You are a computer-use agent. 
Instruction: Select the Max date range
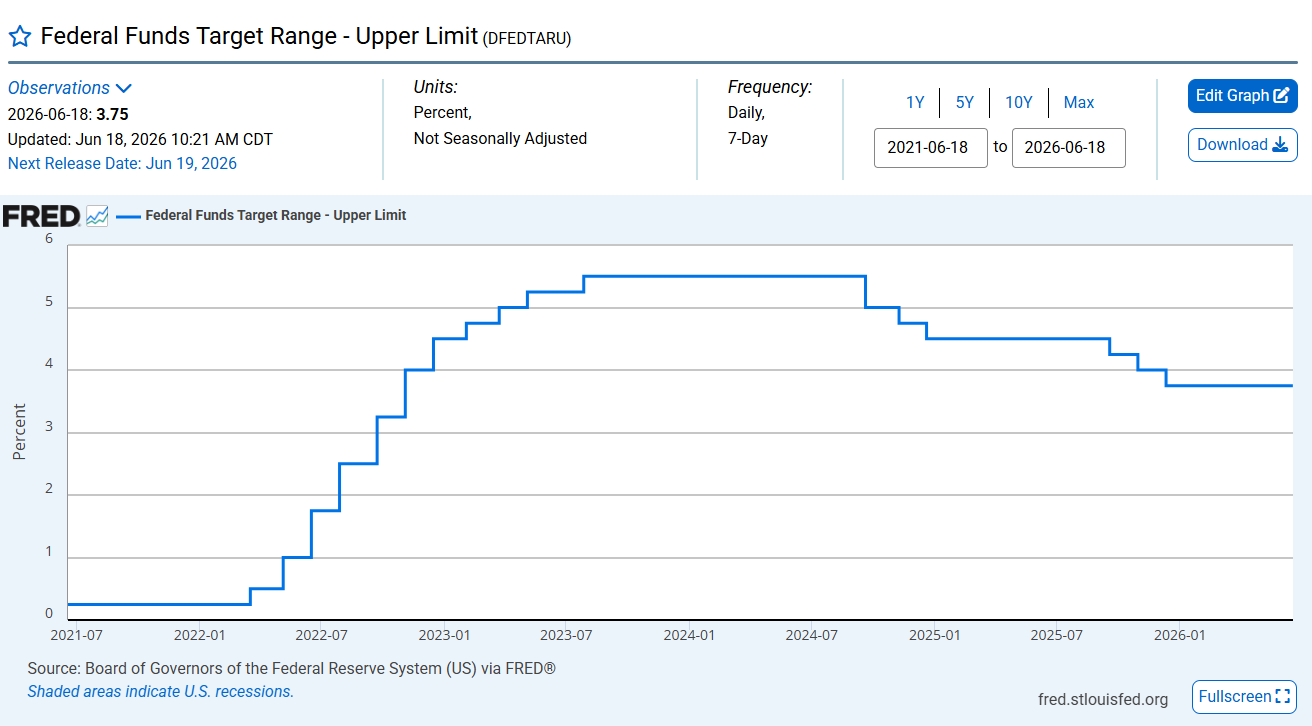1079,102
